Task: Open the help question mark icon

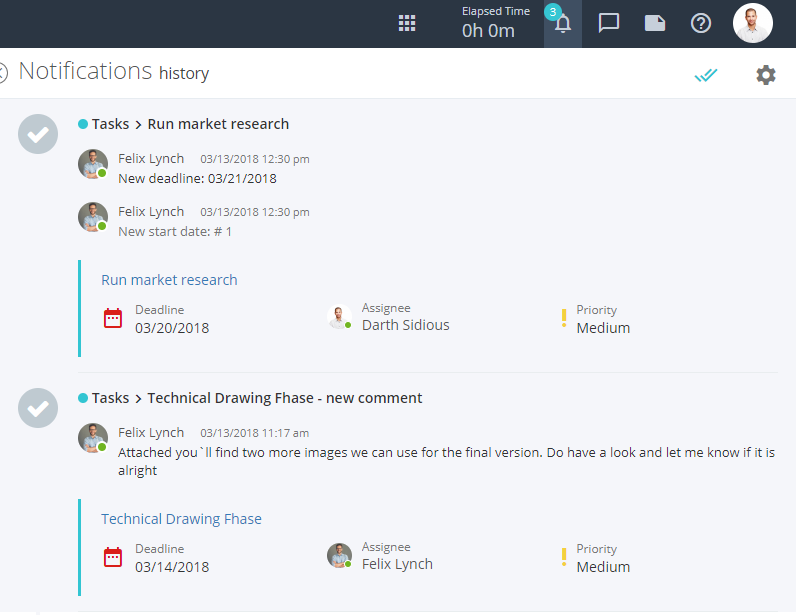Action: coord(701,23)
